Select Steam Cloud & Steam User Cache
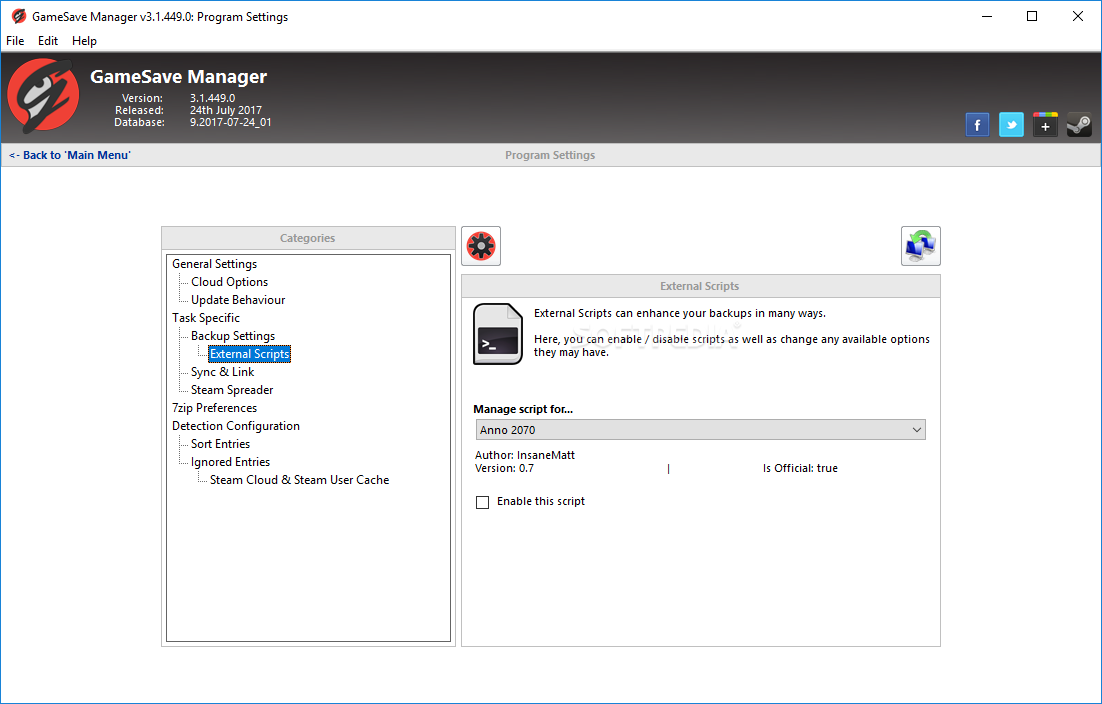This screenshot has width=1102, height=704. (x=299, y=480)
